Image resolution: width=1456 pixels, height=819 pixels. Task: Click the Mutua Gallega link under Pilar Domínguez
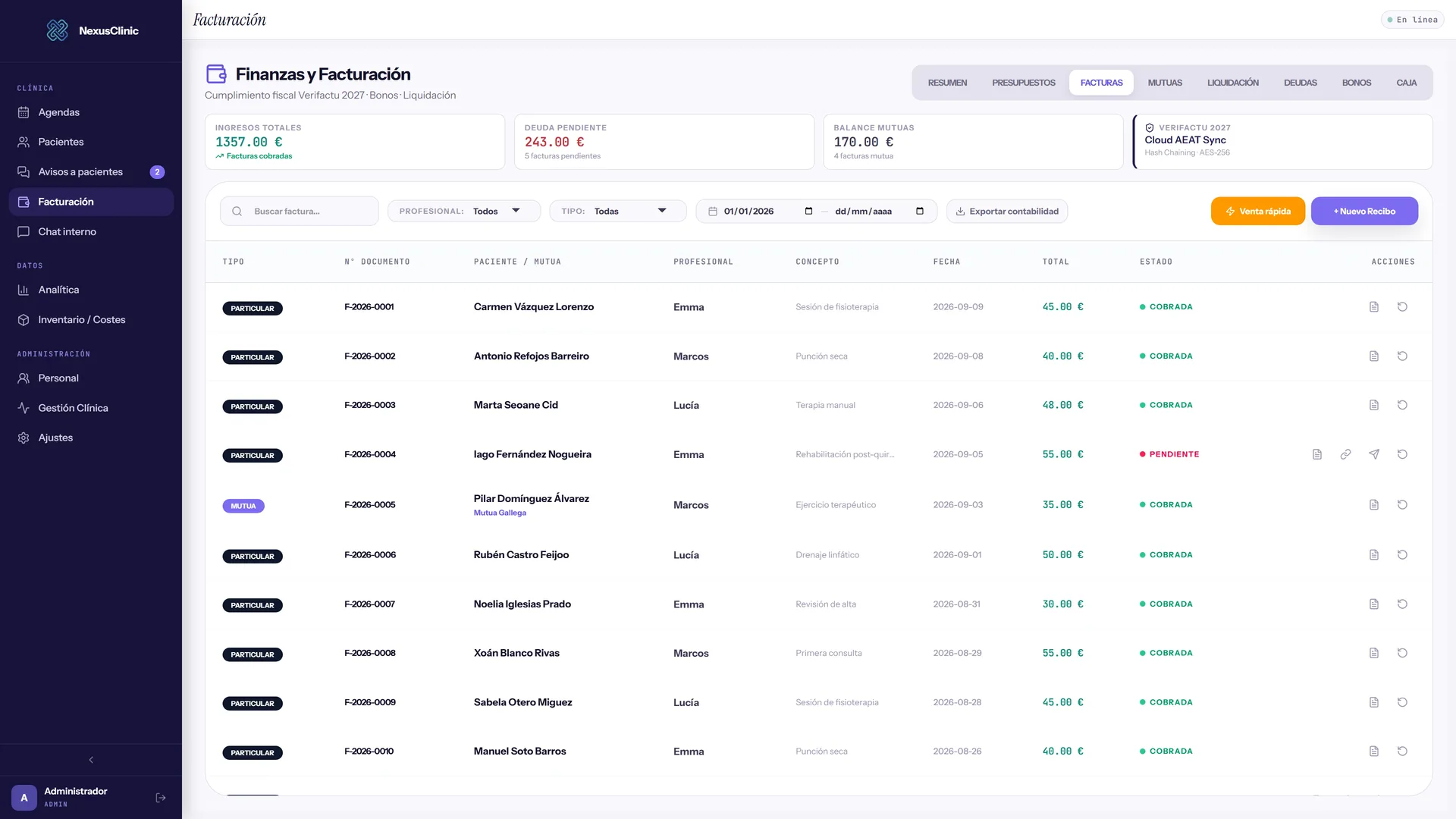pyautogui.click(x=500, y=513)
